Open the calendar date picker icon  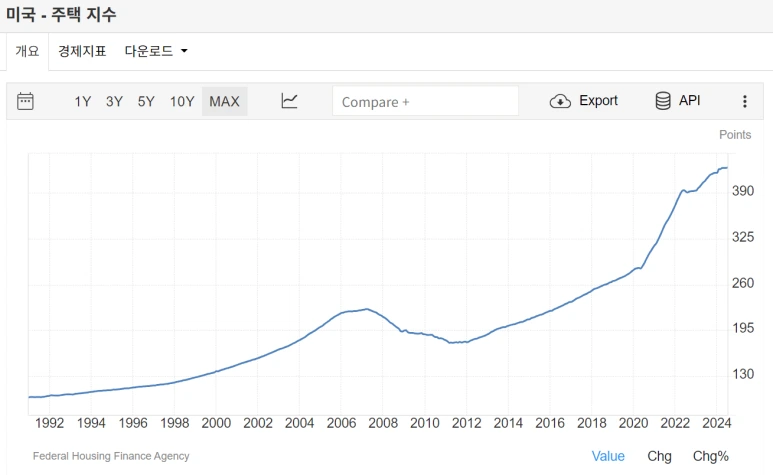[x=25, y=101]
